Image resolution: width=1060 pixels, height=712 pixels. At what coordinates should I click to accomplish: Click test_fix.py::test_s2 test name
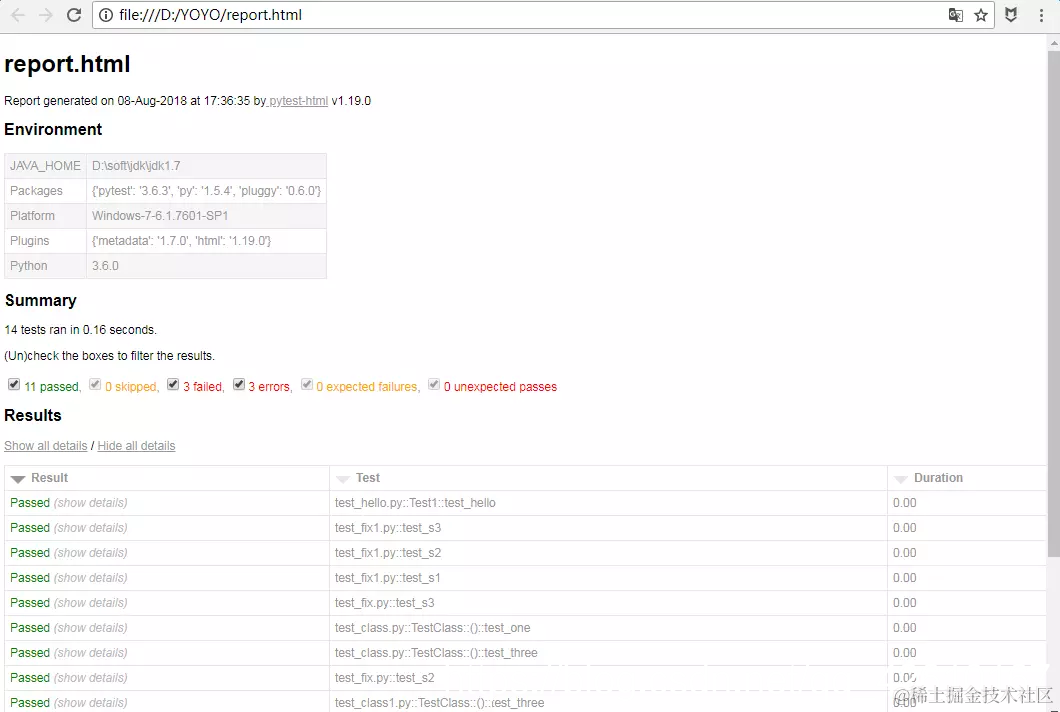pos(385,678)
